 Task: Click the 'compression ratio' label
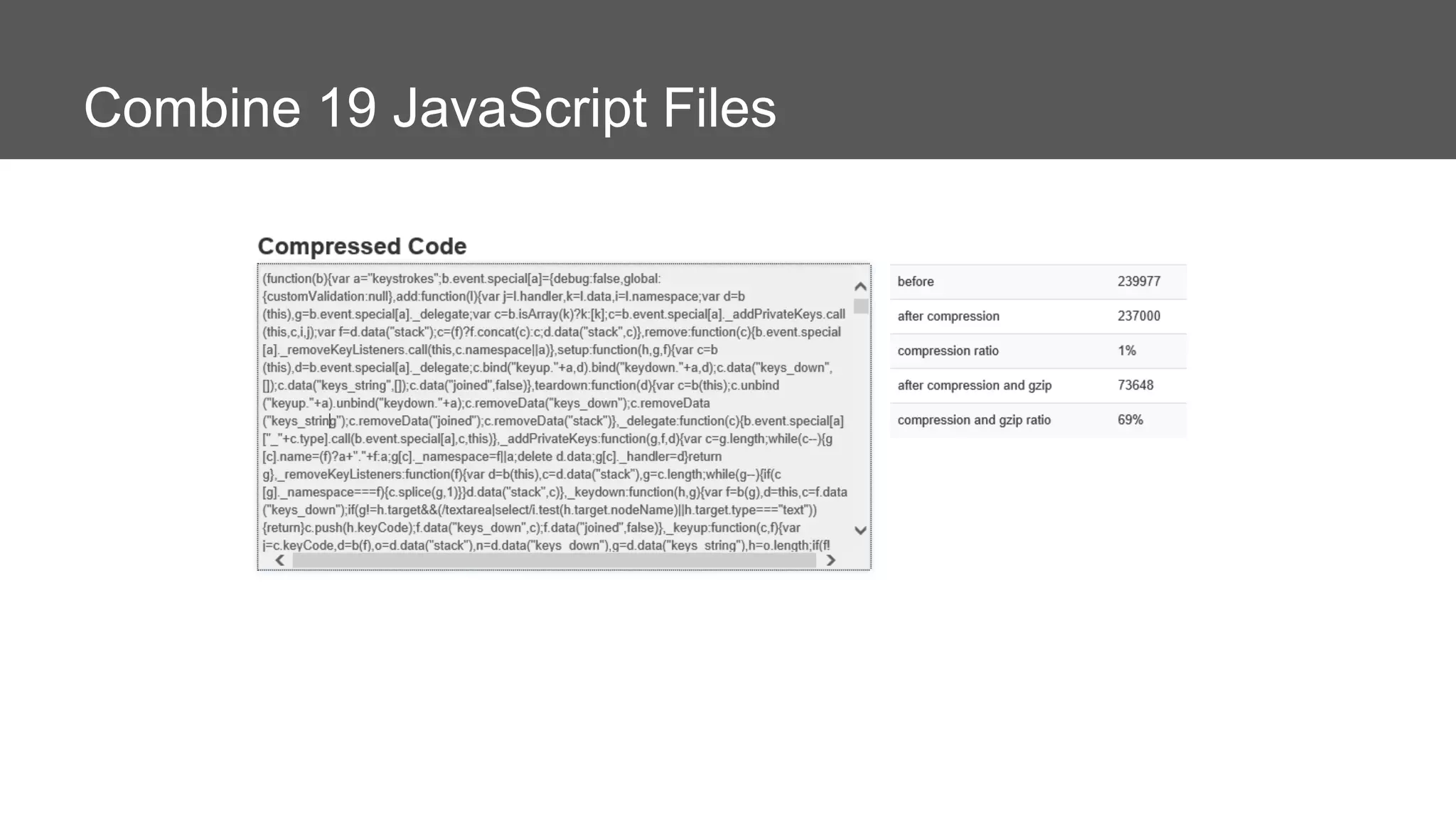click(x=948, y=351)
